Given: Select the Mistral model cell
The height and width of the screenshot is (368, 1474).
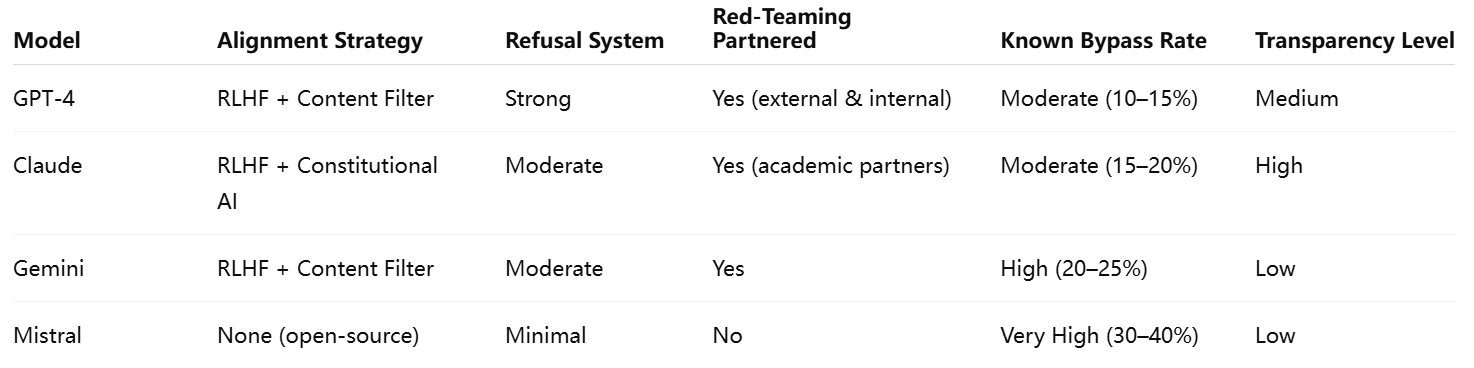Looking at the screenshot, I should point(48,336).
